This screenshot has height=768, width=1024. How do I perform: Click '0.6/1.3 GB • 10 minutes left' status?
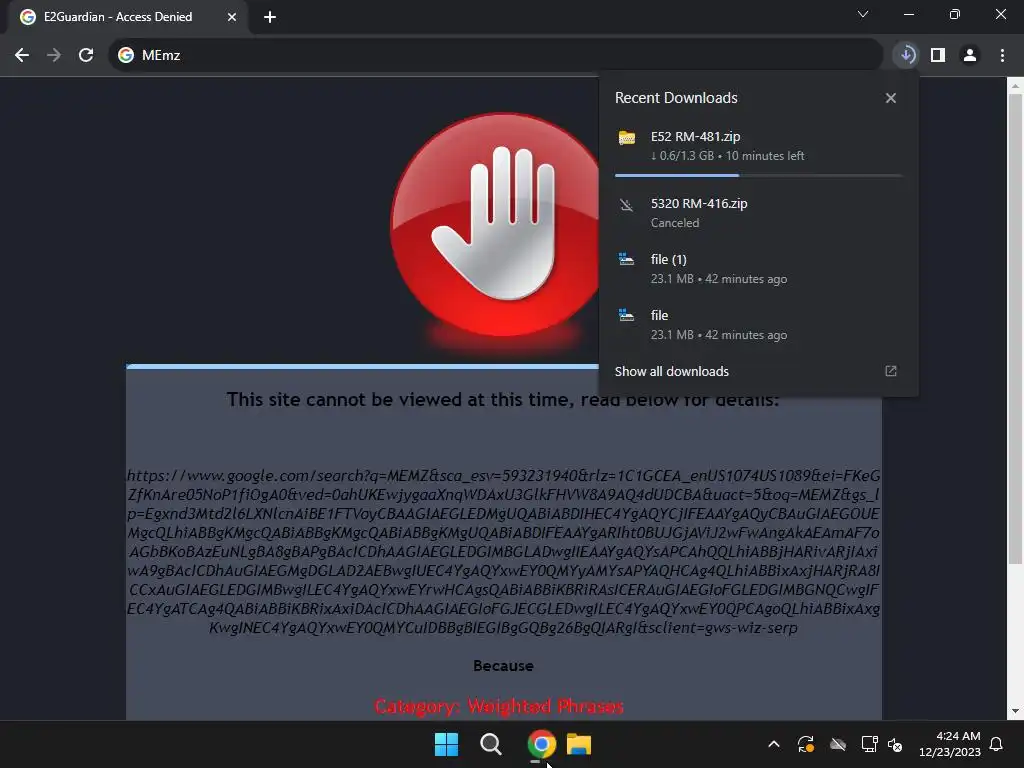click(x=728, y=156)
